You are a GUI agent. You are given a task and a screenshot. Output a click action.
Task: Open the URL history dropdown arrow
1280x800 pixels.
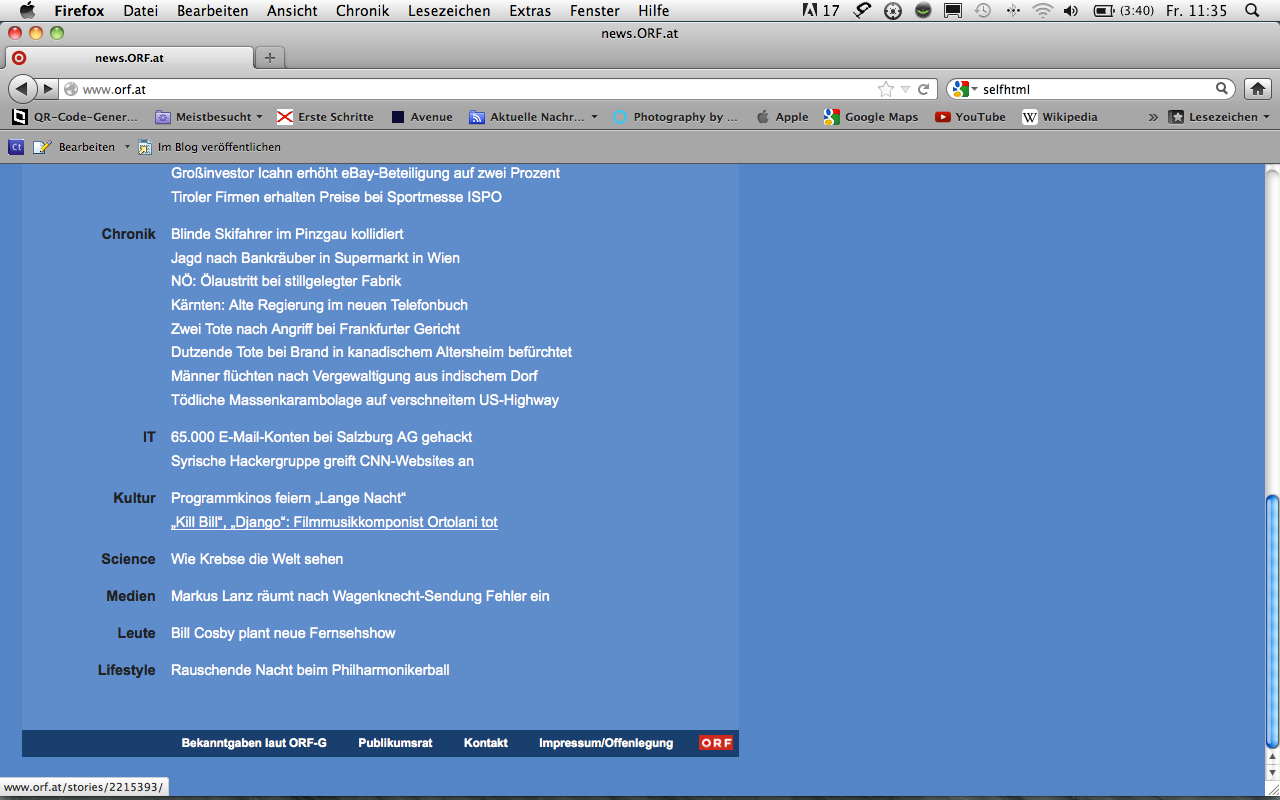coord(905,89)
